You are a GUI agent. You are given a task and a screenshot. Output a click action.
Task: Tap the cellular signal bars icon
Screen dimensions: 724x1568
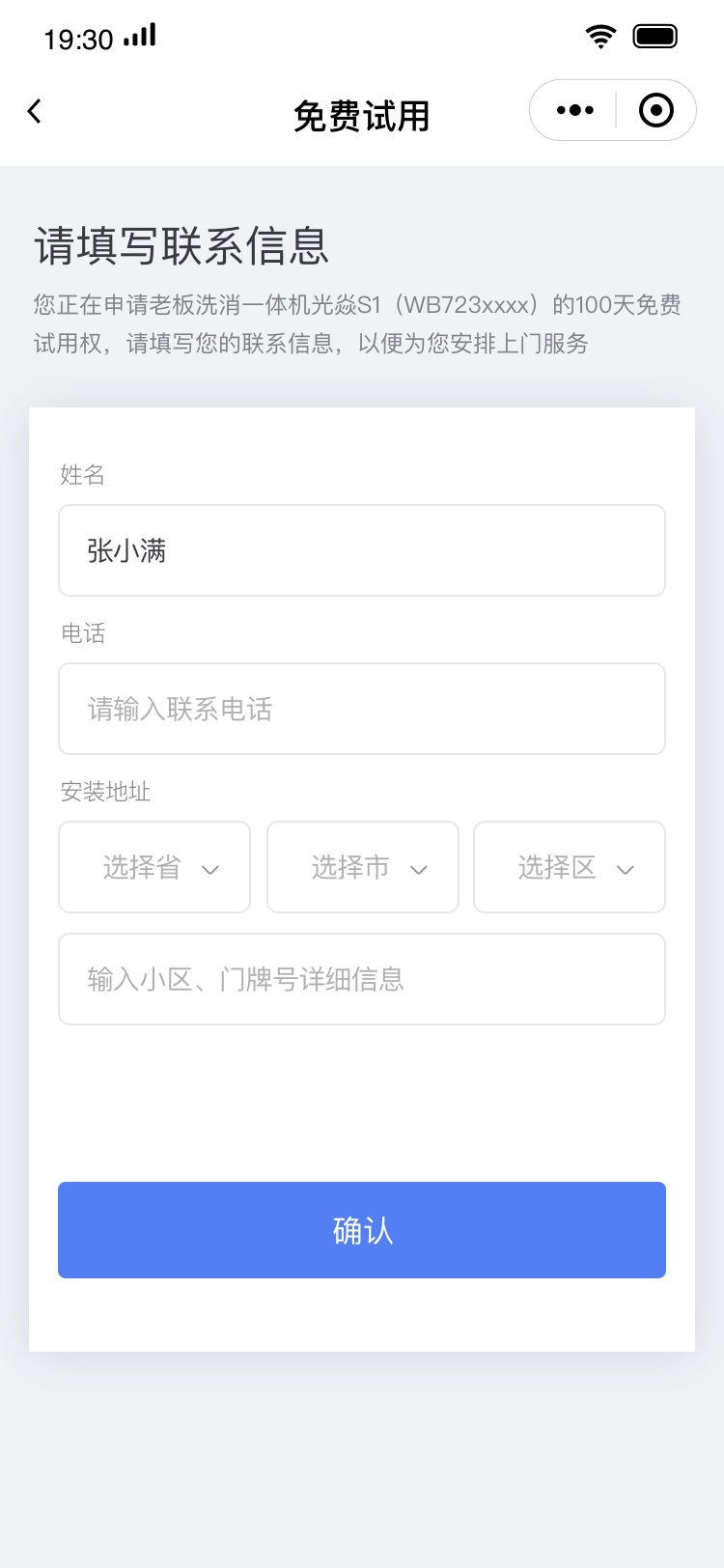tap(140, 37)
